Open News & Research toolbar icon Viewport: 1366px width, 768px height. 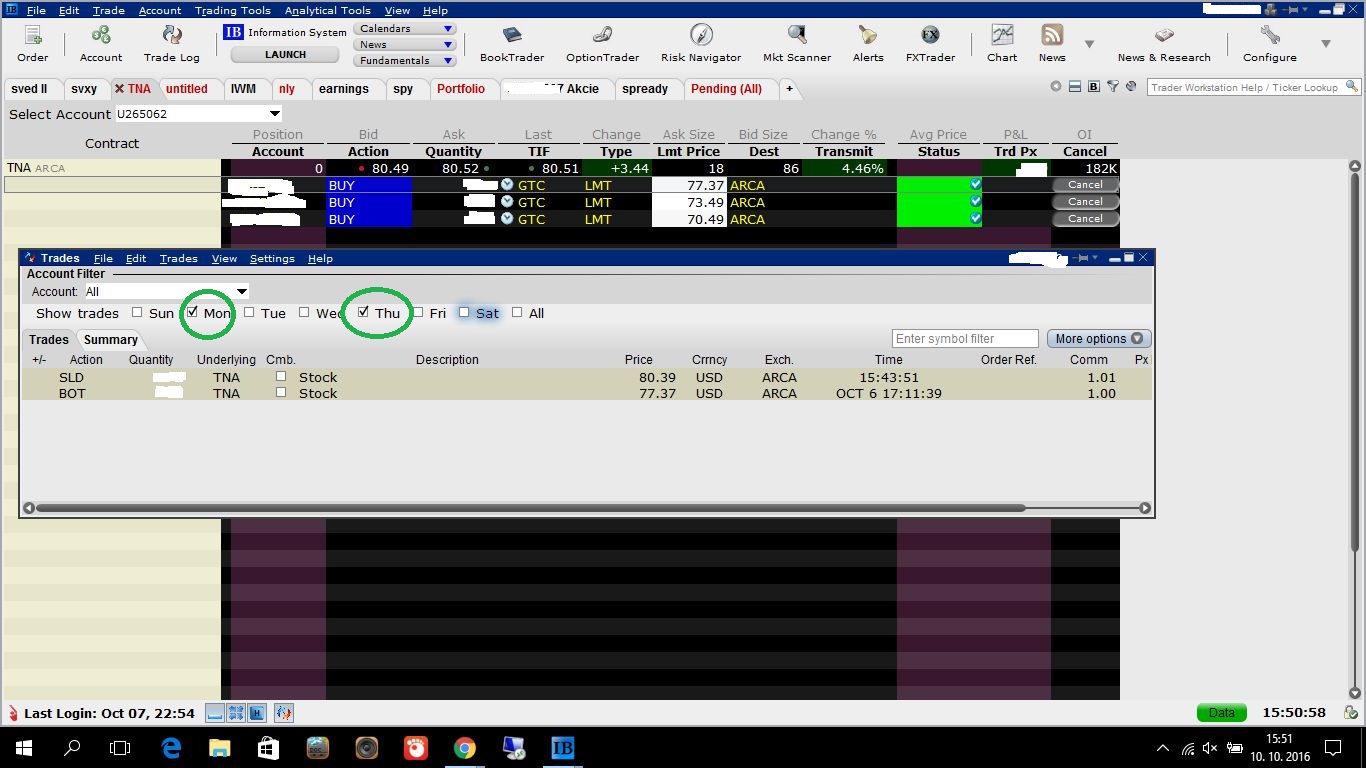point(1164,44)
